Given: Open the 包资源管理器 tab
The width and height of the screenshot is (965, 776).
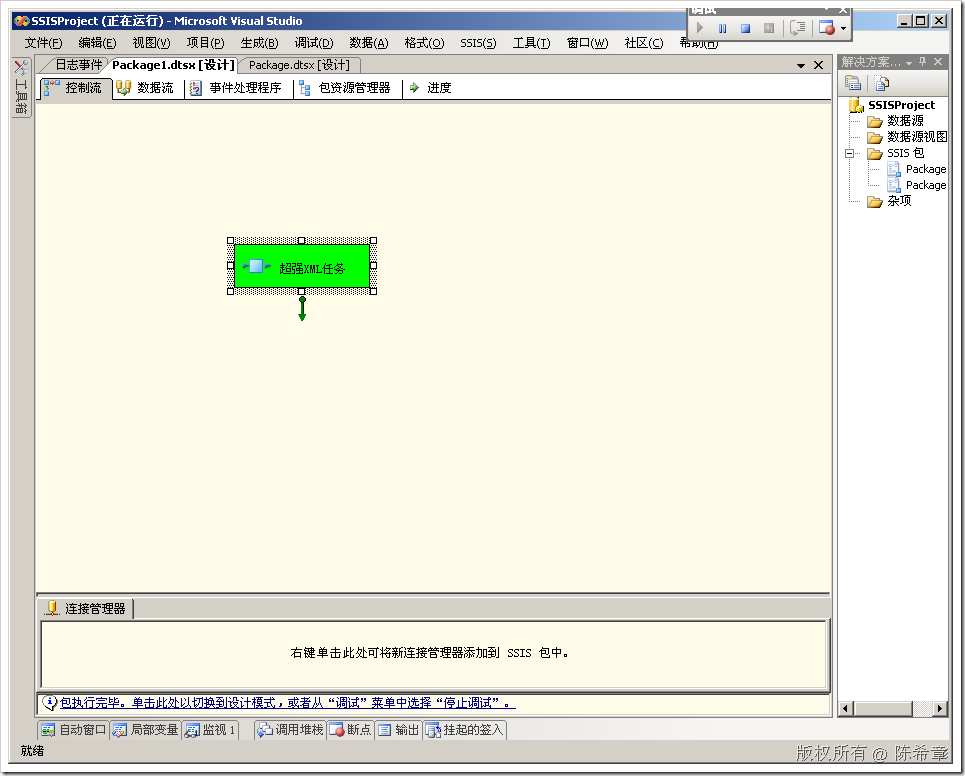Looking at the screenshot, I should click(x=345, y=88).
